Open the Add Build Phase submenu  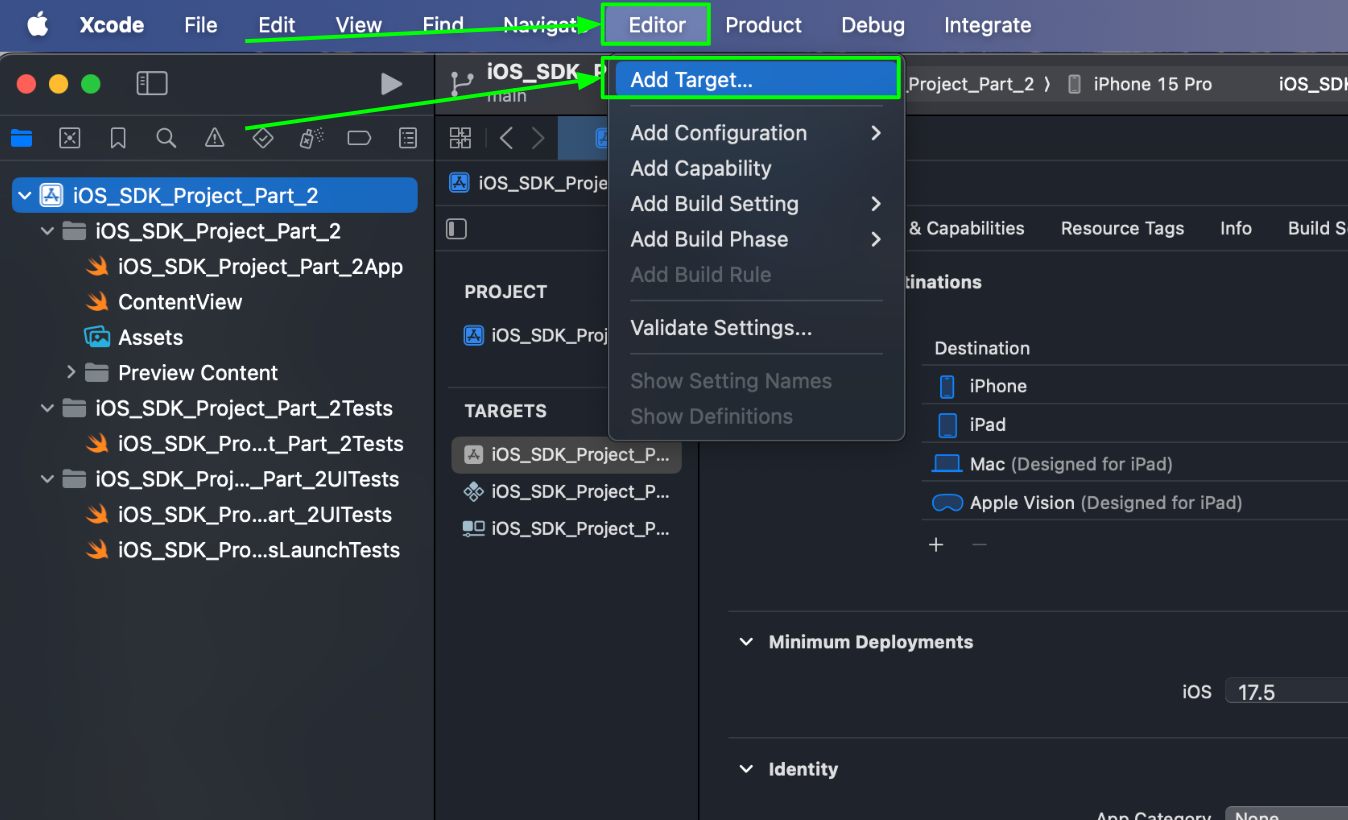tap(756, 239)
